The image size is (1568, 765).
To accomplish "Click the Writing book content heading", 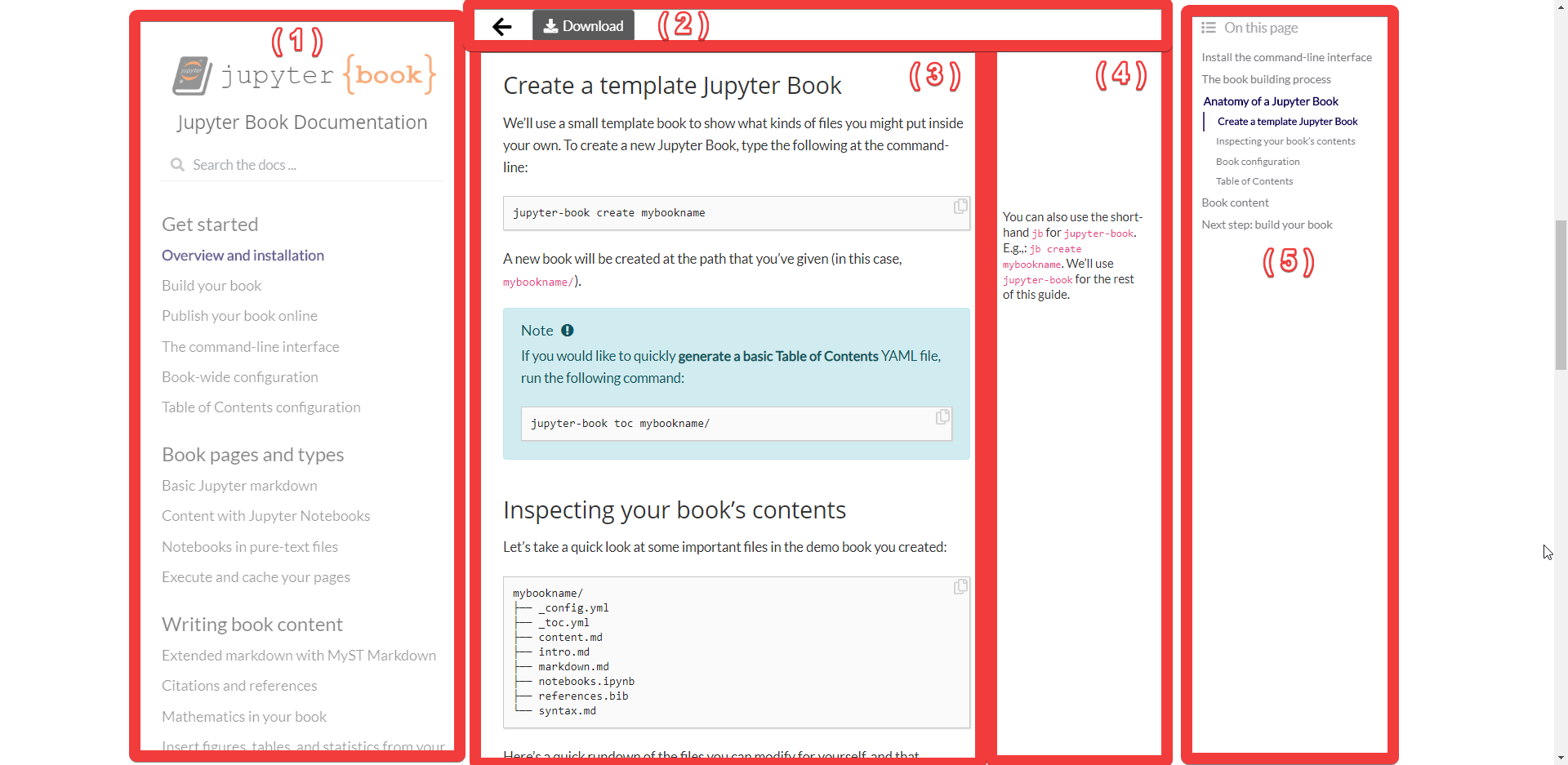I will [x=252, y=625].
